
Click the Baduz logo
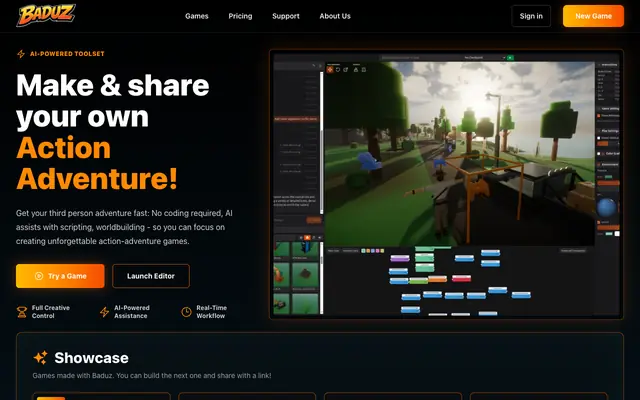click(46, 16)
